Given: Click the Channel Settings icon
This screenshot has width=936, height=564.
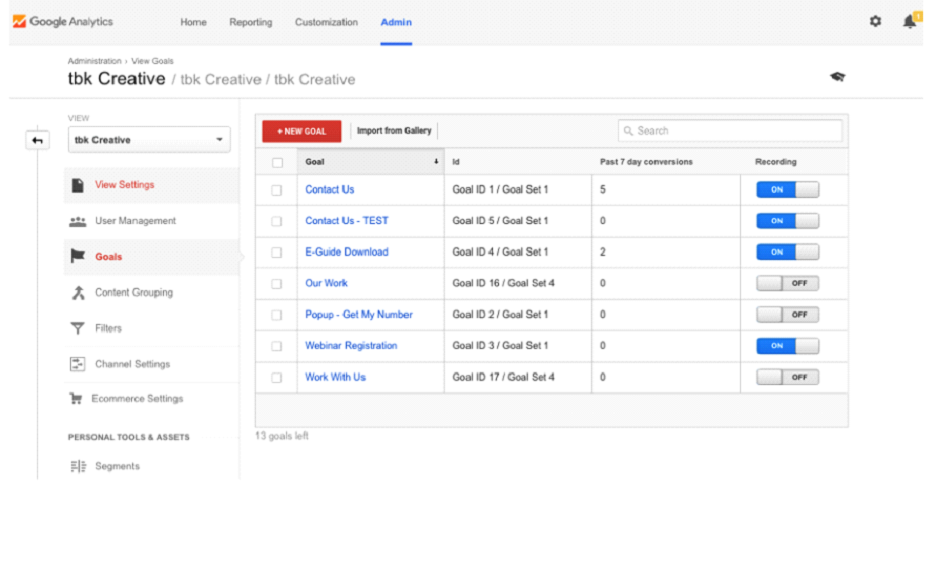Looking at the screenshot, I should pyautogui.click(x=78, y=363).
